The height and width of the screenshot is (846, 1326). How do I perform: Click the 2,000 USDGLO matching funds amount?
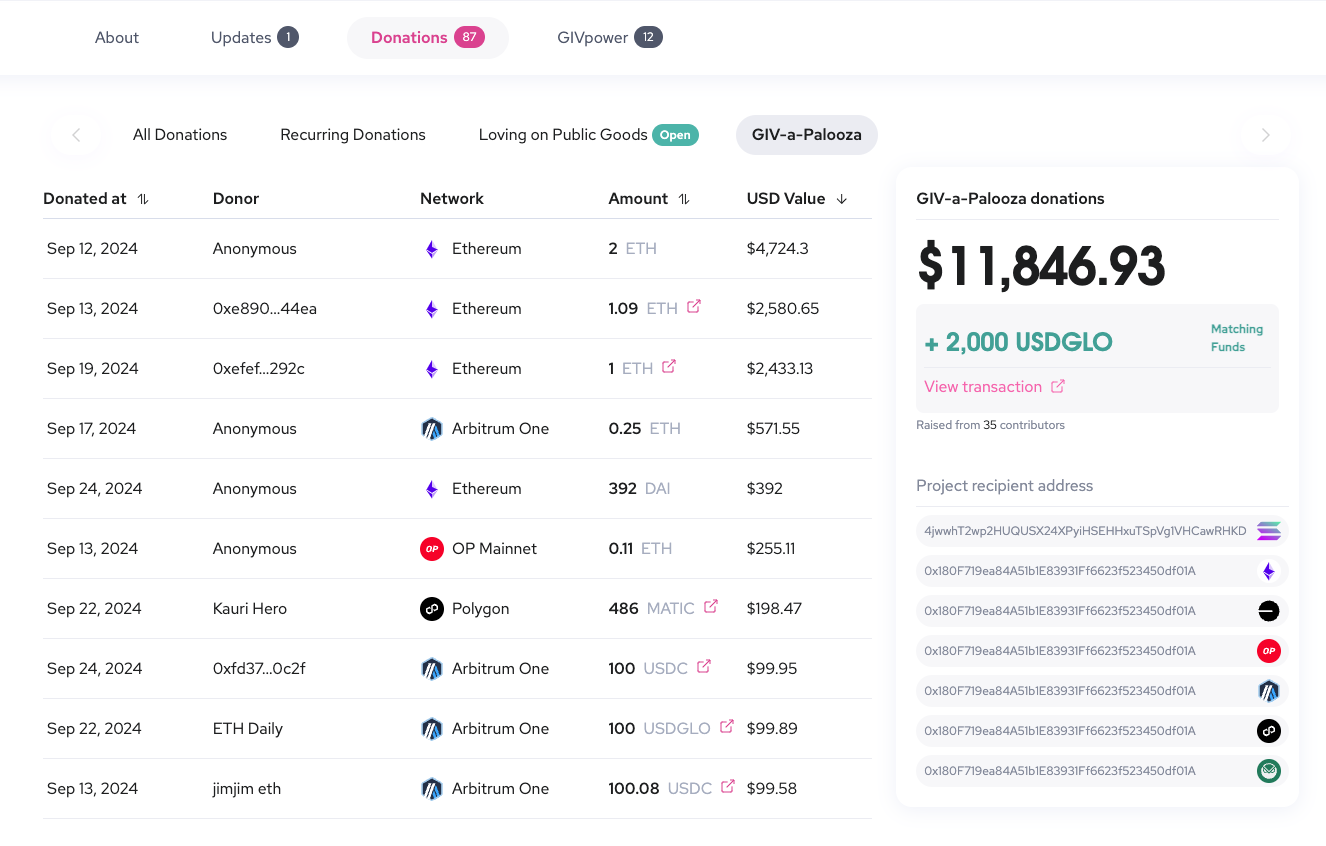click(1018, 343)
